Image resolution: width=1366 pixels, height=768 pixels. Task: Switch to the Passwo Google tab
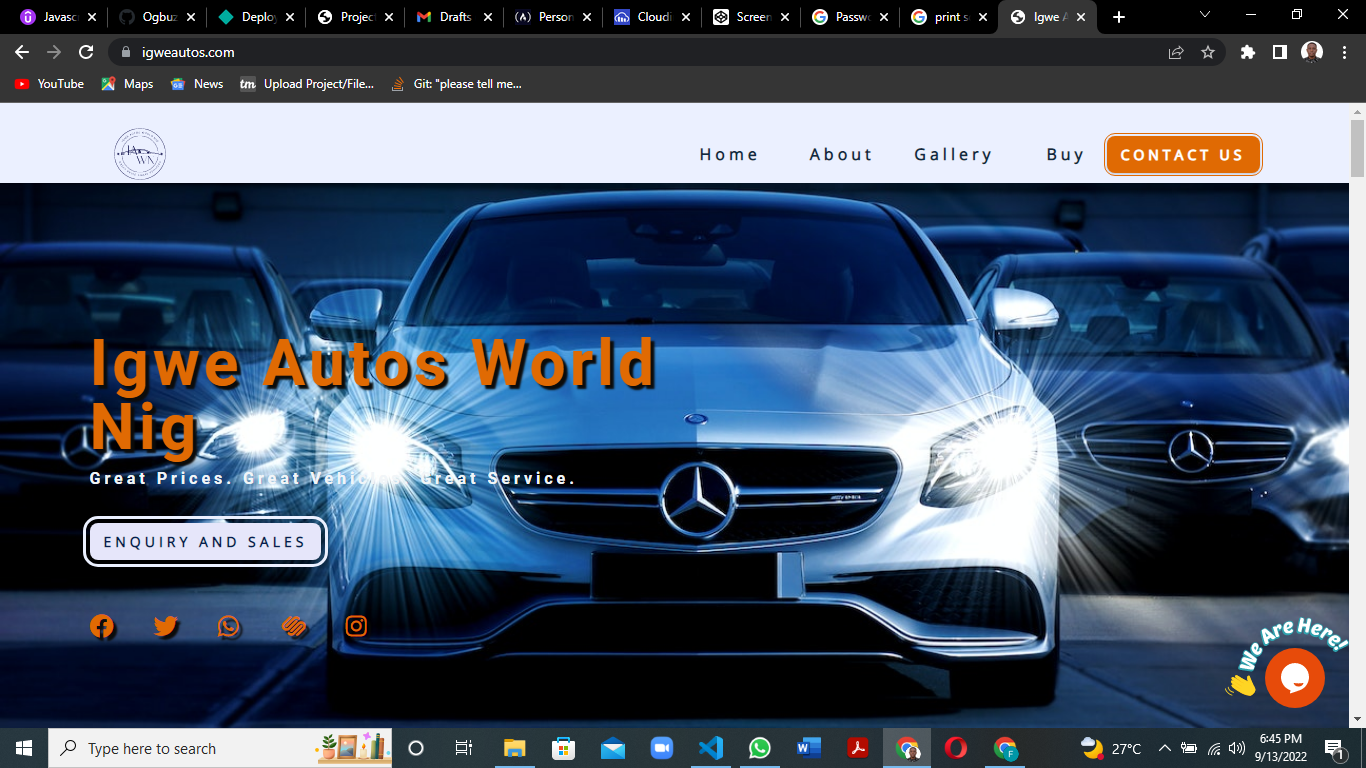pyautogui.click(x=850, y=17)
